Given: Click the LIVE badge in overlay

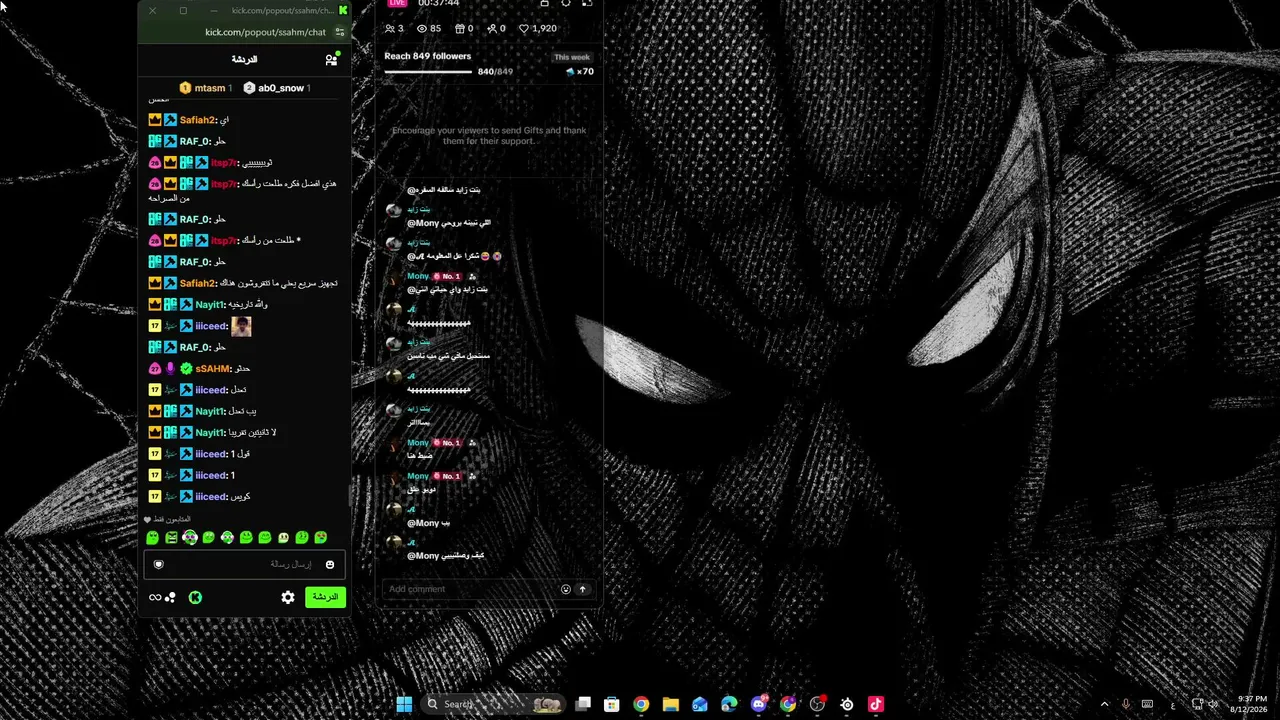Looking at the screenshot, I should point(398,3).
